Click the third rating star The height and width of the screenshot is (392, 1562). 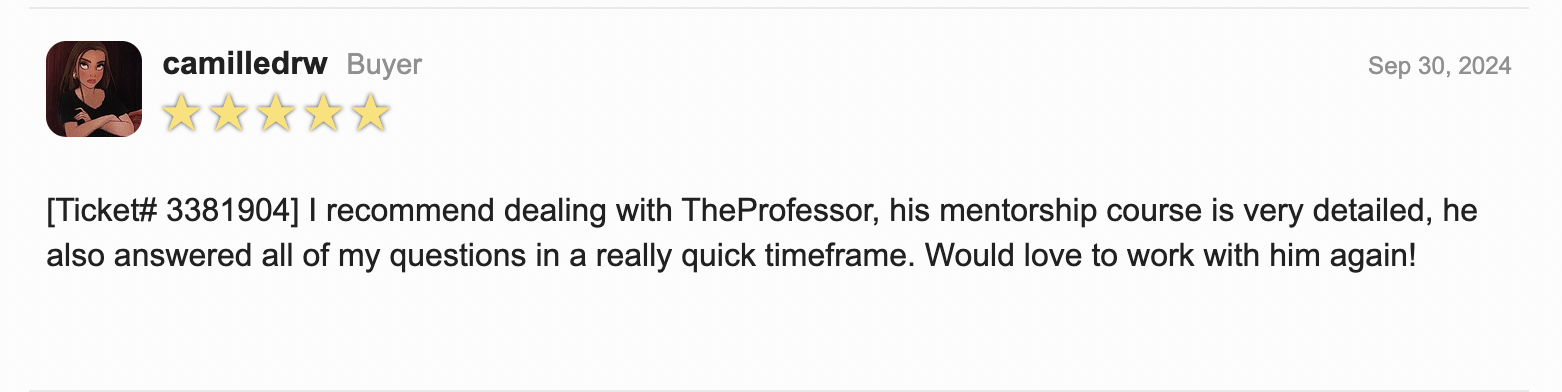(x=276, y=113)
